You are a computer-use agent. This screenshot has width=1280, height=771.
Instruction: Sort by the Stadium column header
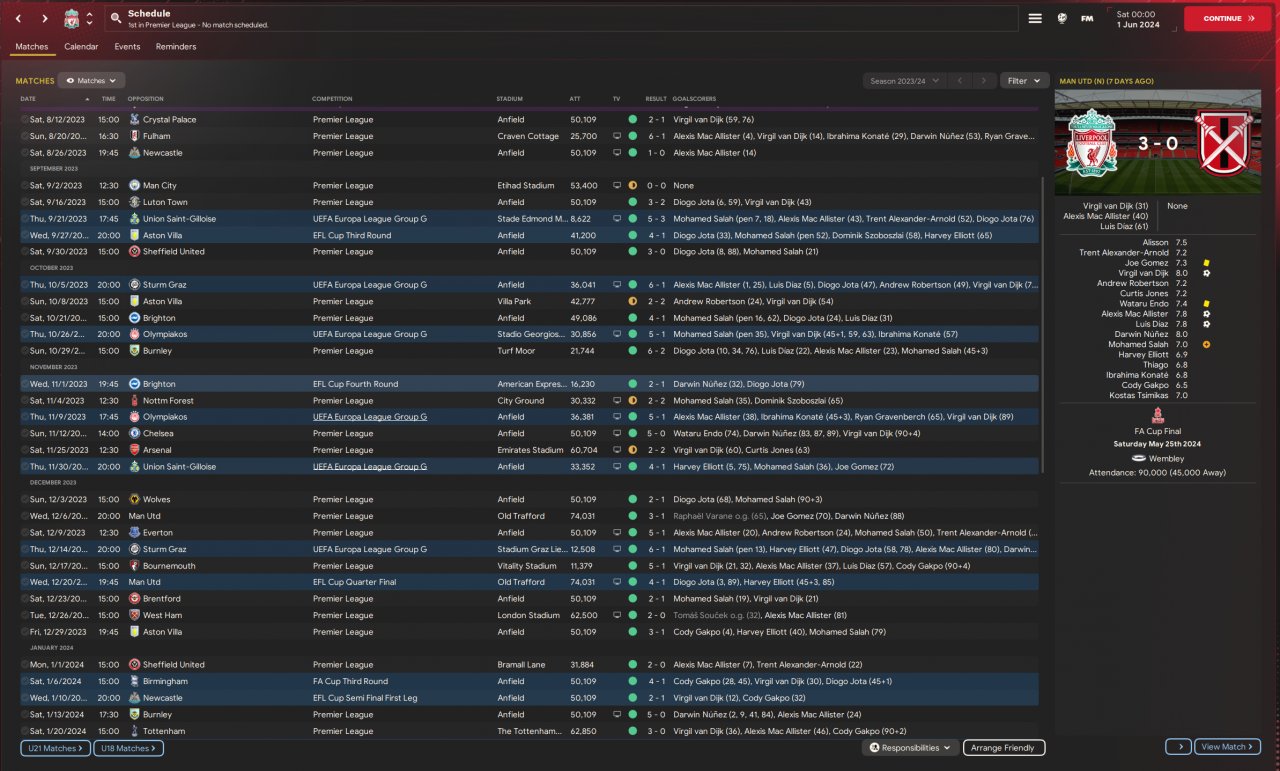[x=510, y=99]
